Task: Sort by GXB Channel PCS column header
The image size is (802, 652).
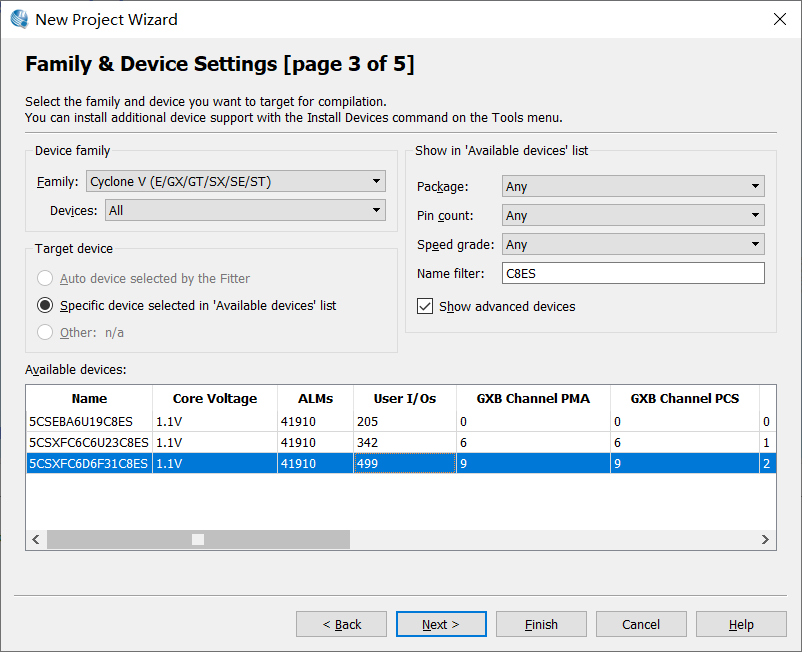Action: [x=685, y=398]
